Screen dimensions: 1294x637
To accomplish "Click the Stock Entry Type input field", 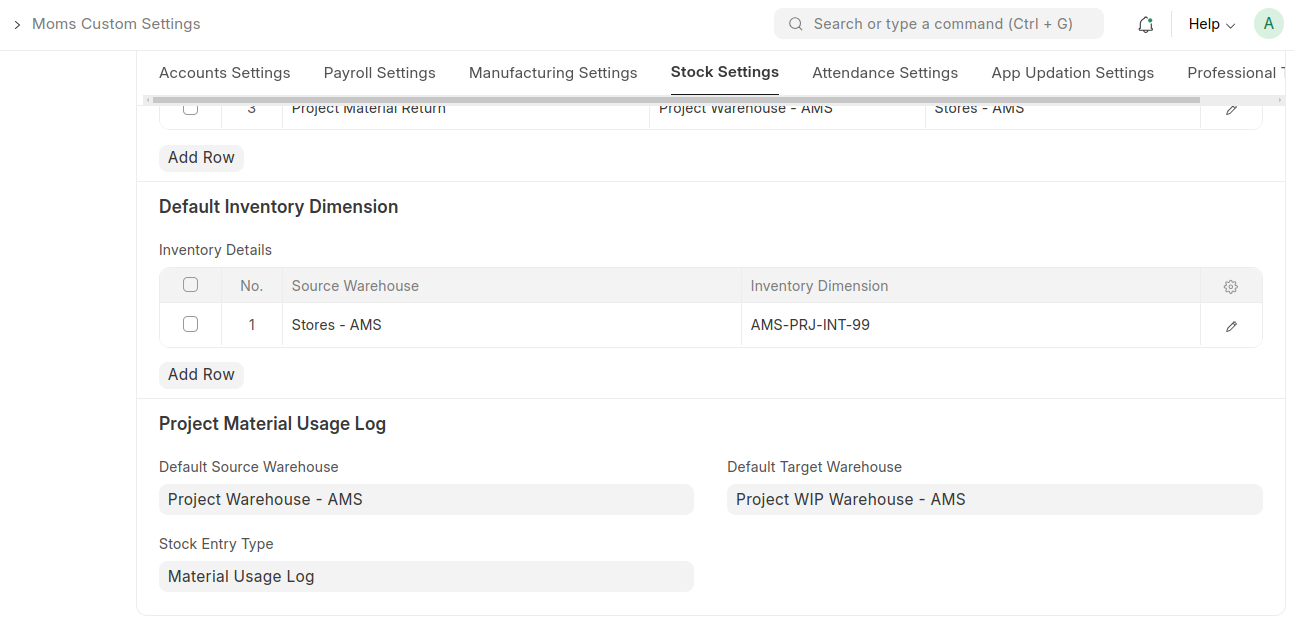I will pos(426,576).
